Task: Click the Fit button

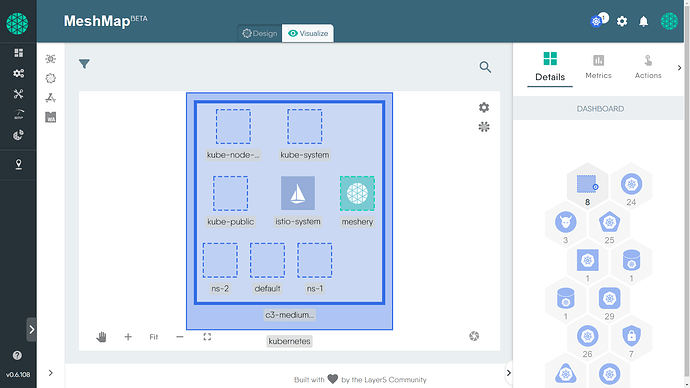Action: pos(154,337)
